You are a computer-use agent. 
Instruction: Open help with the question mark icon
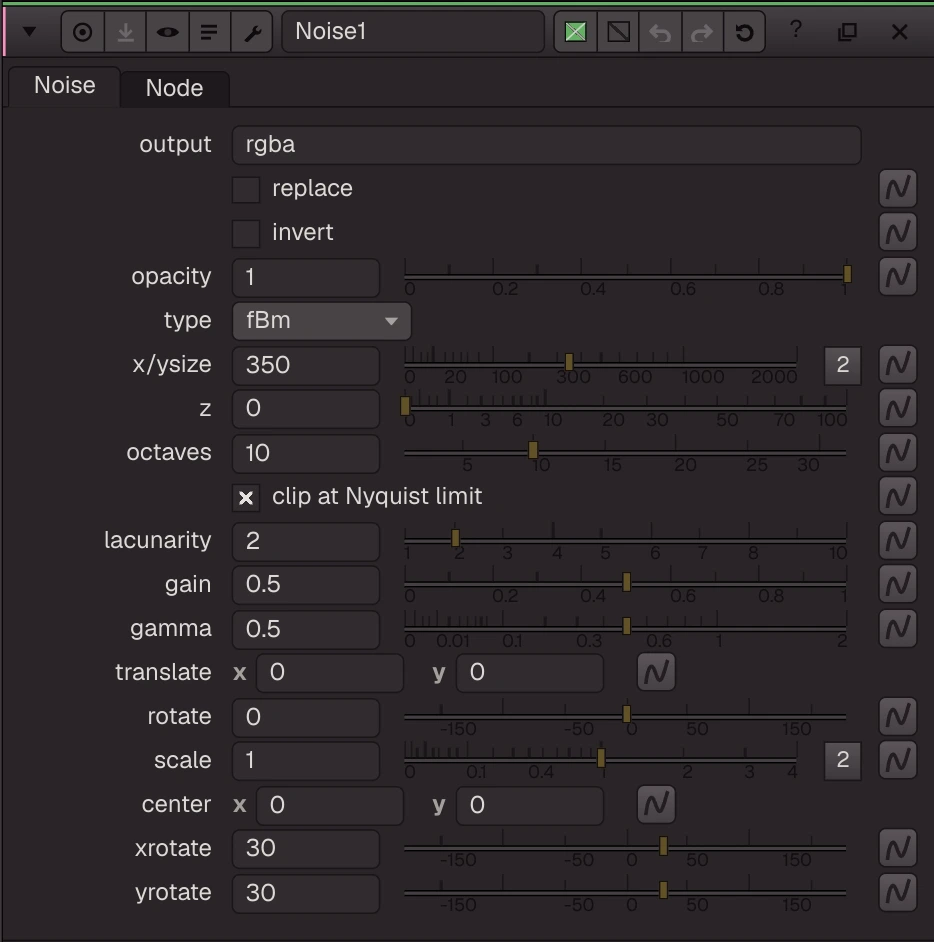tap(796, 29)
